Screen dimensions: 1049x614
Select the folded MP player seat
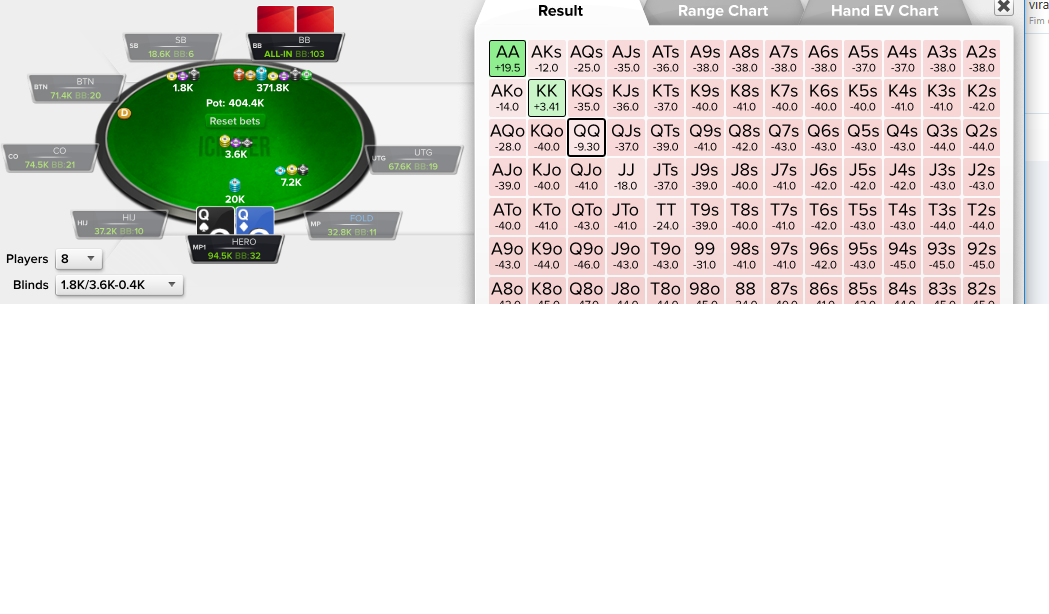pyautogui.click(x=353, y=225)
